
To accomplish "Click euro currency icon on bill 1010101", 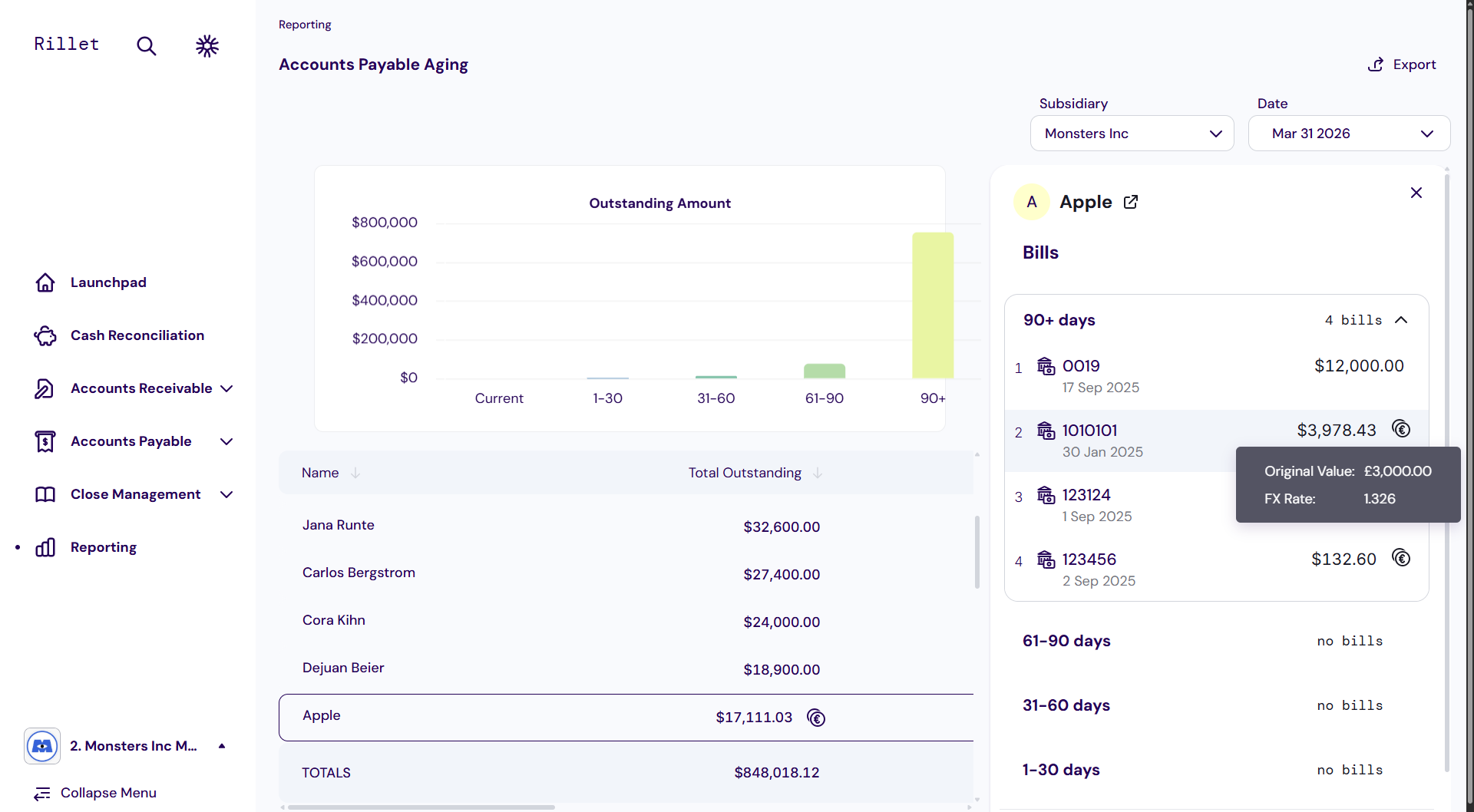I will [1401, 429].
